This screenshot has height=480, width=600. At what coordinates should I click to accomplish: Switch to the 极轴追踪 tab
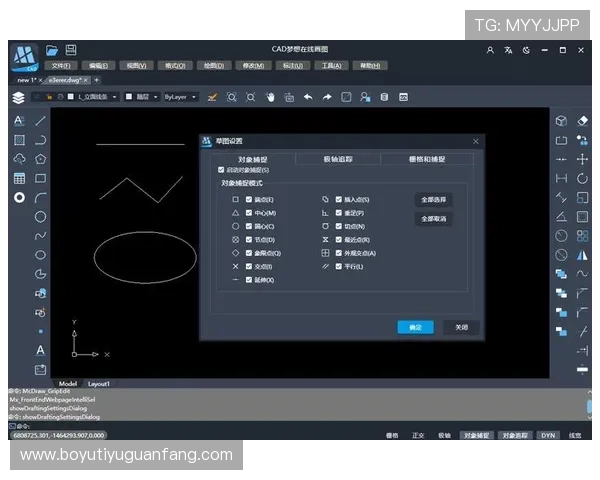pos(338,159)
